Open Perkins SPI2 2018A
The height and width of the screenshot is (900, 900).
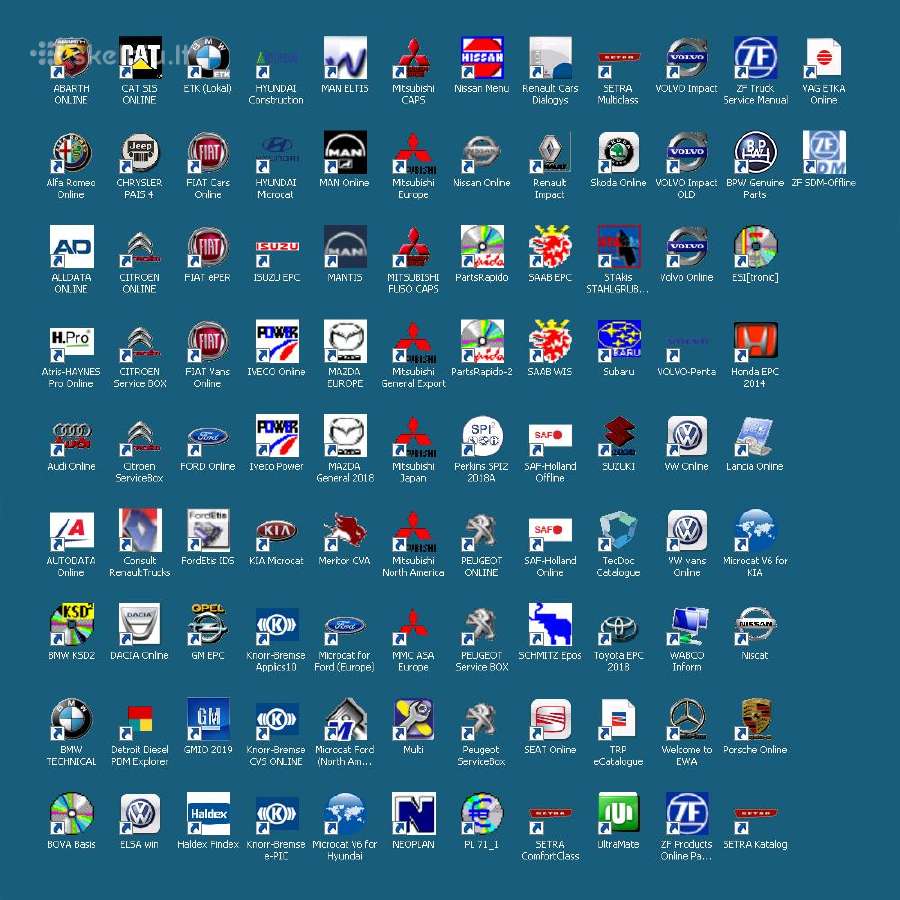pos(482,436)
